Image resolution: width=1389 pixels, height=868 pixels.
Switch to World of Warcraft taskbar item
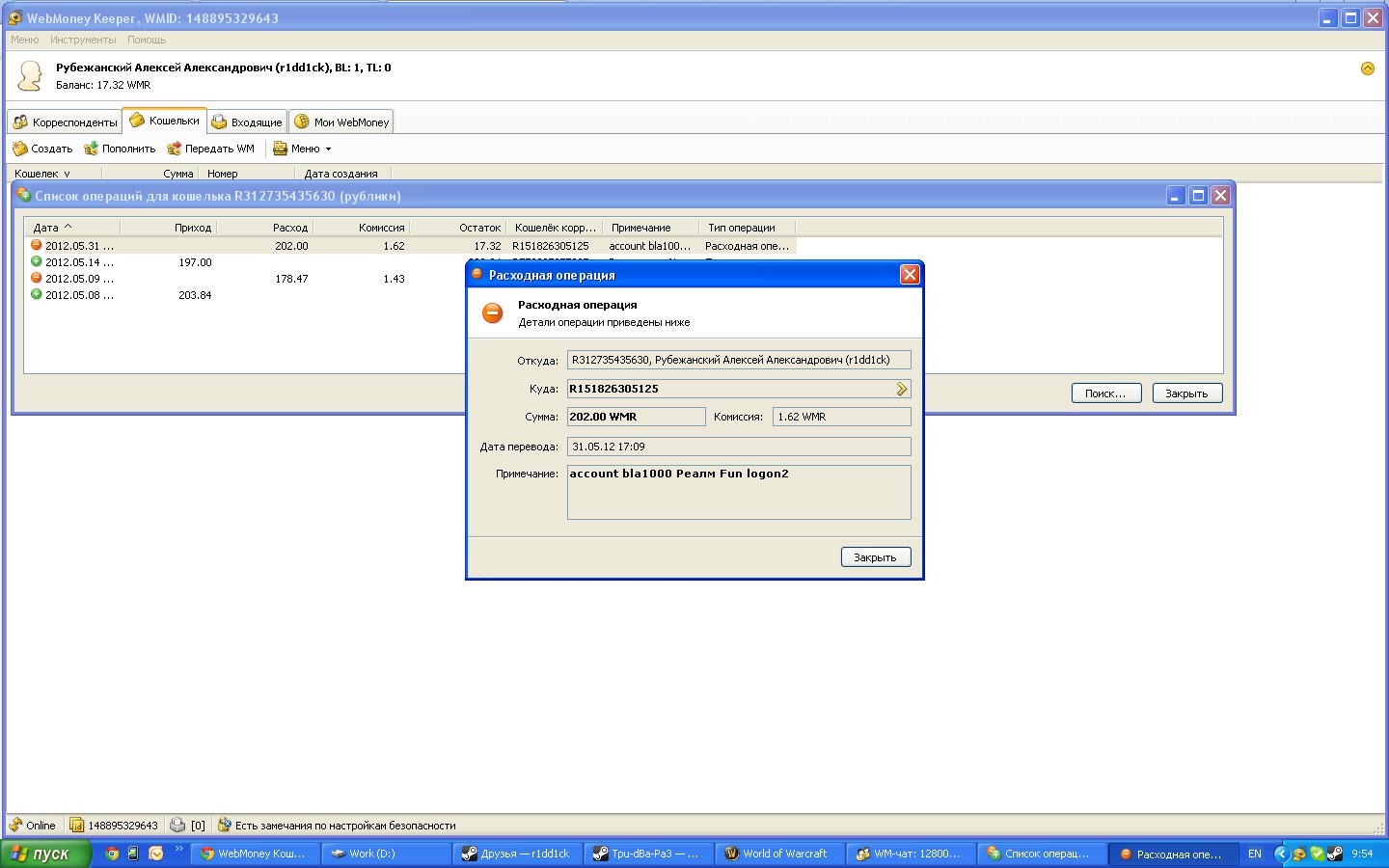[779, 854]
